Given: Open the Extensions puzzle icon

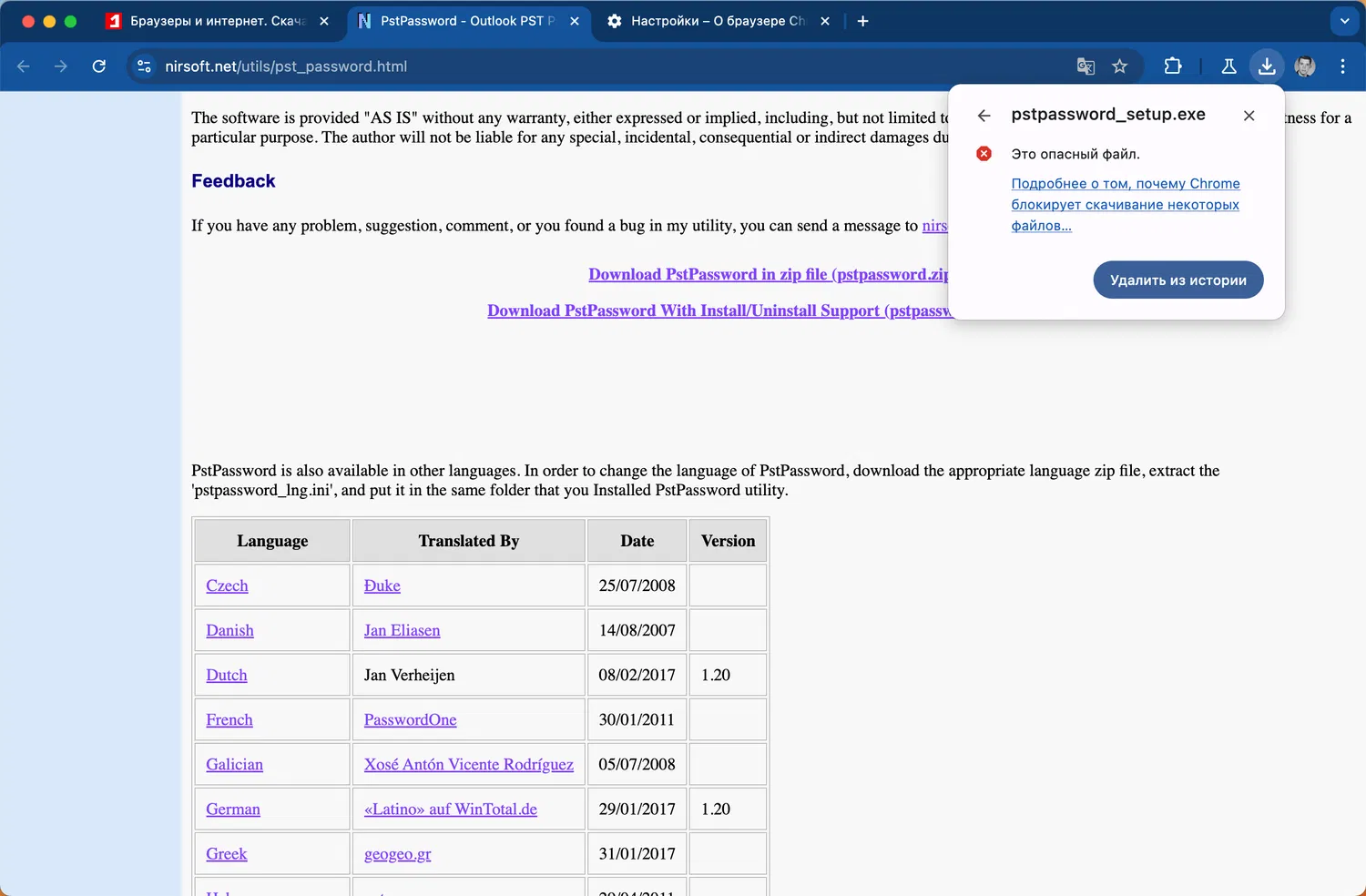Looking at the screenshot, I should (1173, 66).
